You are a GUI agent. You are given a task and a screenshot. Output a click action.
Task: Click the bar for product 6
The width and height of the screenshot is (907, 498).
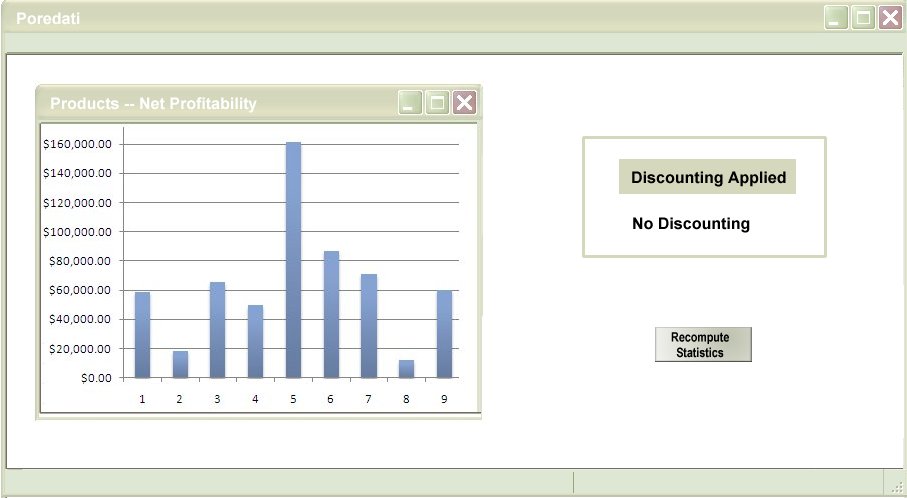click(331, 314)
